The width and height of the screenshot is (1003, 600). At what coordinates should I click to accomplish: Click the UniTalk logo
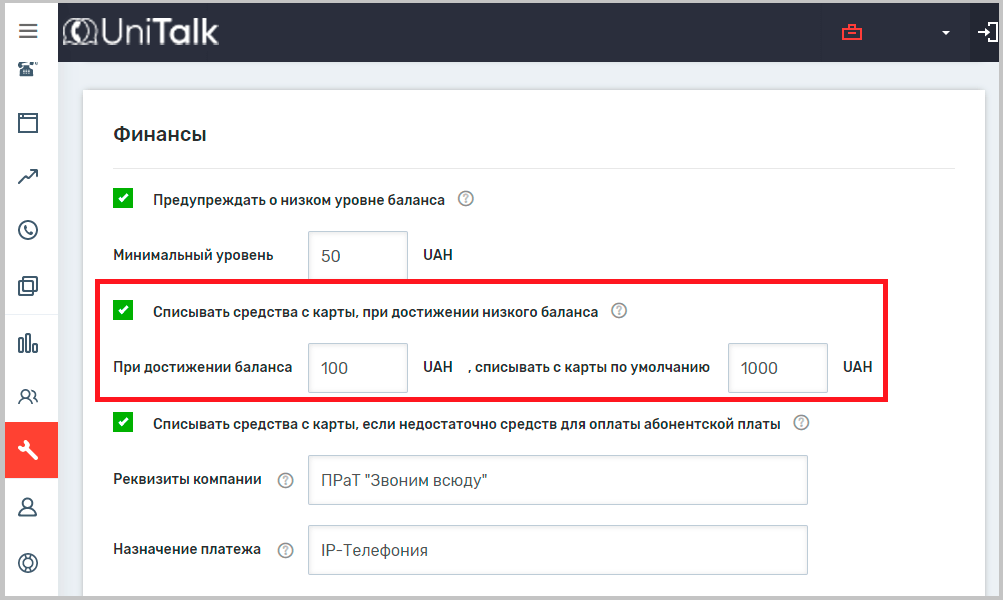point(141,32)
